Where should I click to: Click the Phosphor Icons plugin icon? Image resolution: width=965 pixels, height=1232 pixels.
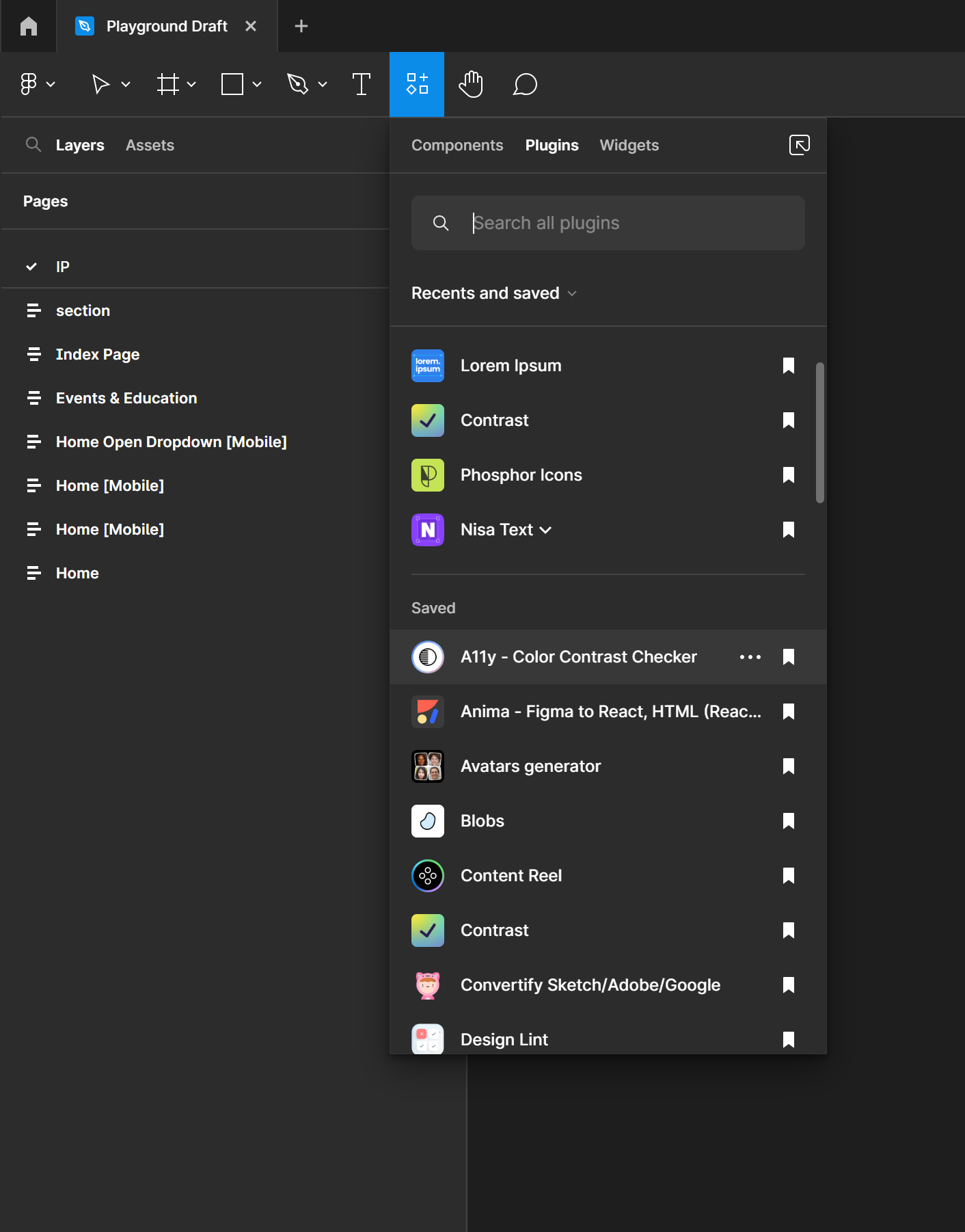point(428,475)
